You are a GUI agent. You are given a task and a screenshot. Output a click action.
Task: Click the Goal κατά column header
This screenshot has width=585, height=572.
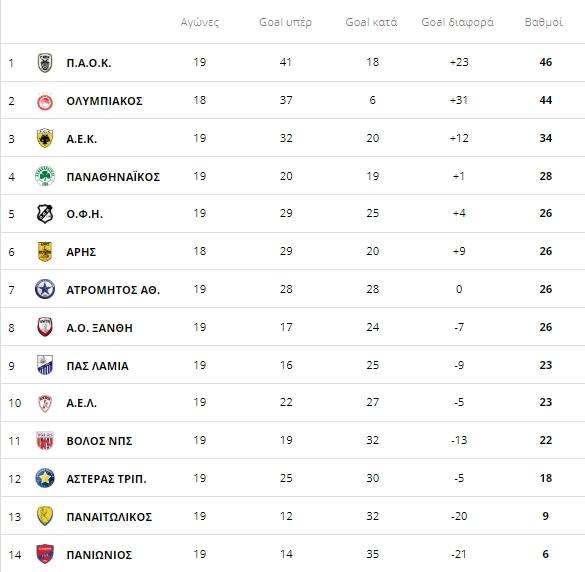(372, 22)
